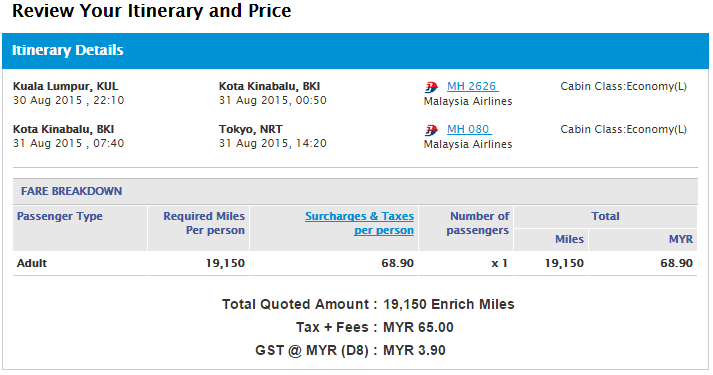Click Required Miles Per person column header
Screen dimensions: 713x375
204,223
